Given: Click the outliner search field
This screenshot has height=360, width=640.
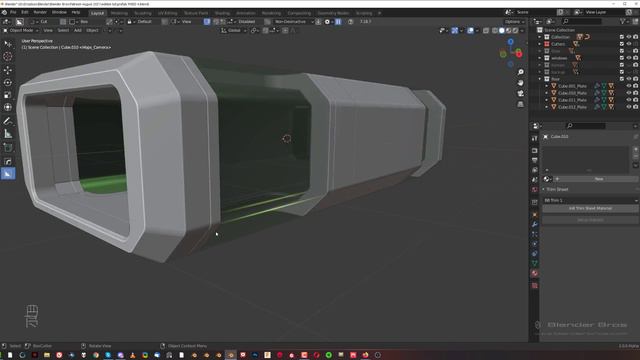Looking at the screenshot, I should (x=582, y=21).
